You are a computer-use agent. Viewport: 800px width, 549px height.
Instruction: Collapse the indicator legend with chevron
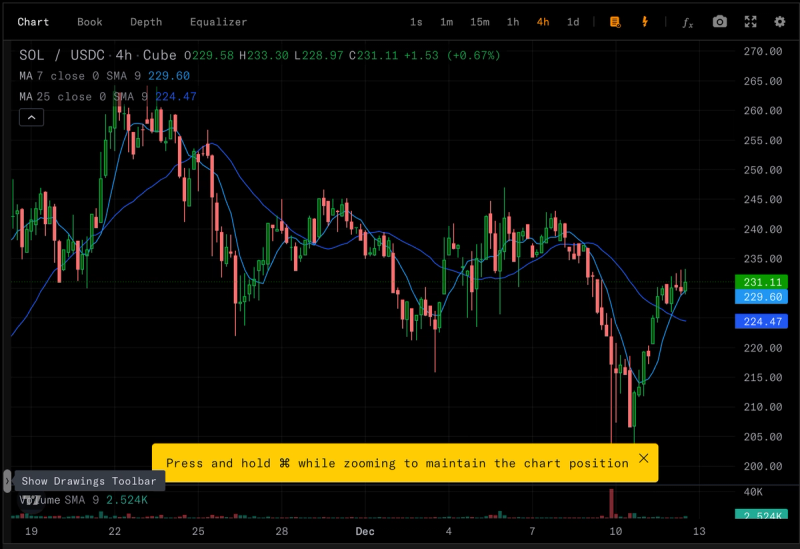[x=31, y=117]
